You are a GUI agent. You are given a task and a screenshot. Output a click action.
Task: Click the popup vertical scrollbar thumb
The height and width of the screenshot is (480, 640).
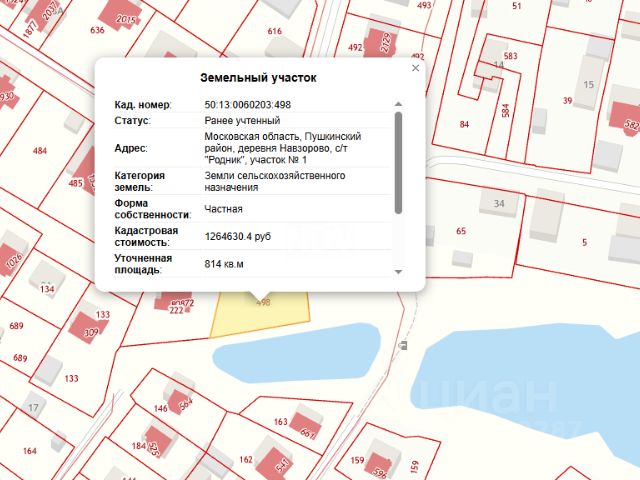[398, 163]
